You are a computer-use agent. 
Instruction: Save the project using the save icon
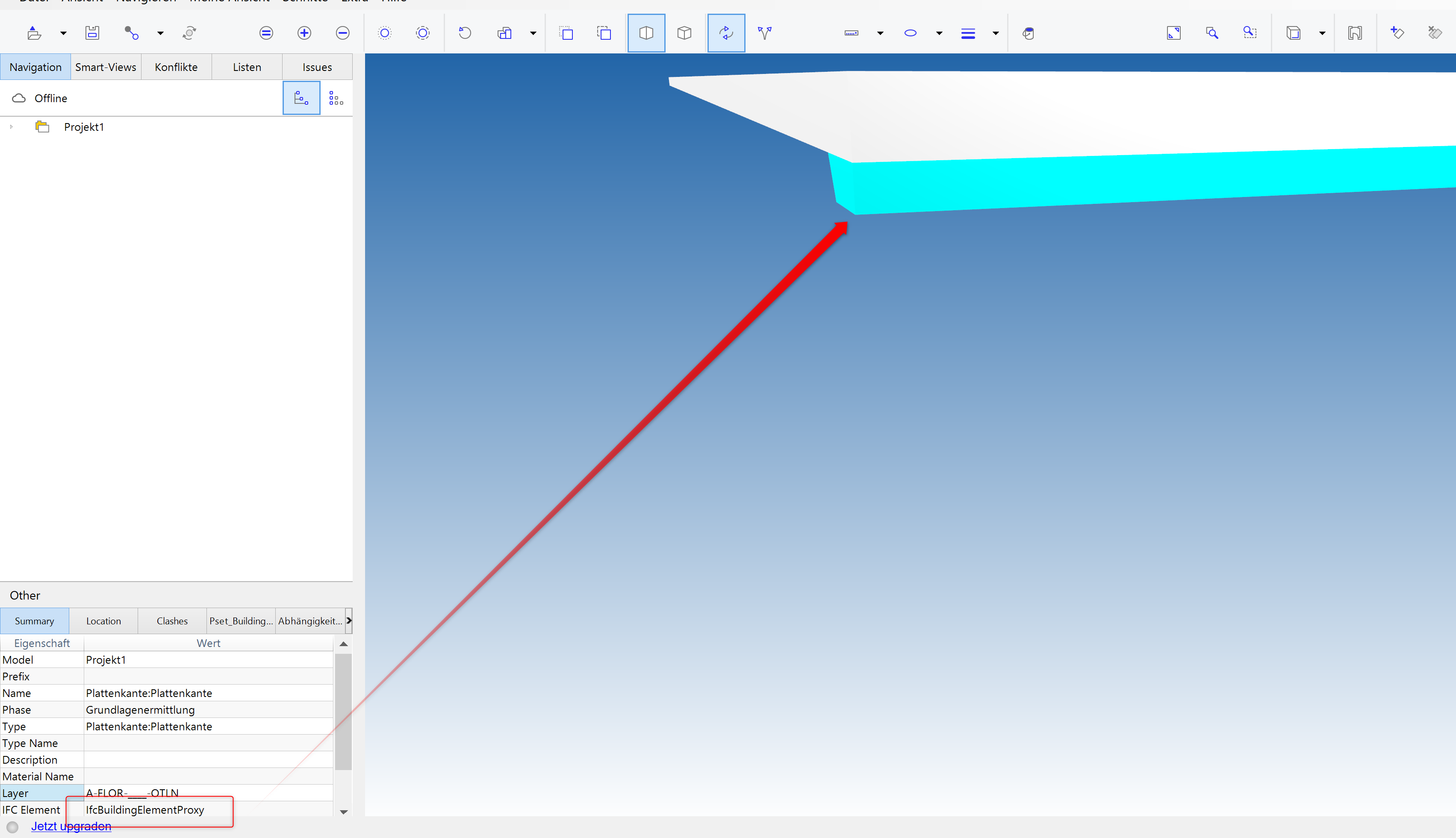pyautogui.click(x=91, y=33)
